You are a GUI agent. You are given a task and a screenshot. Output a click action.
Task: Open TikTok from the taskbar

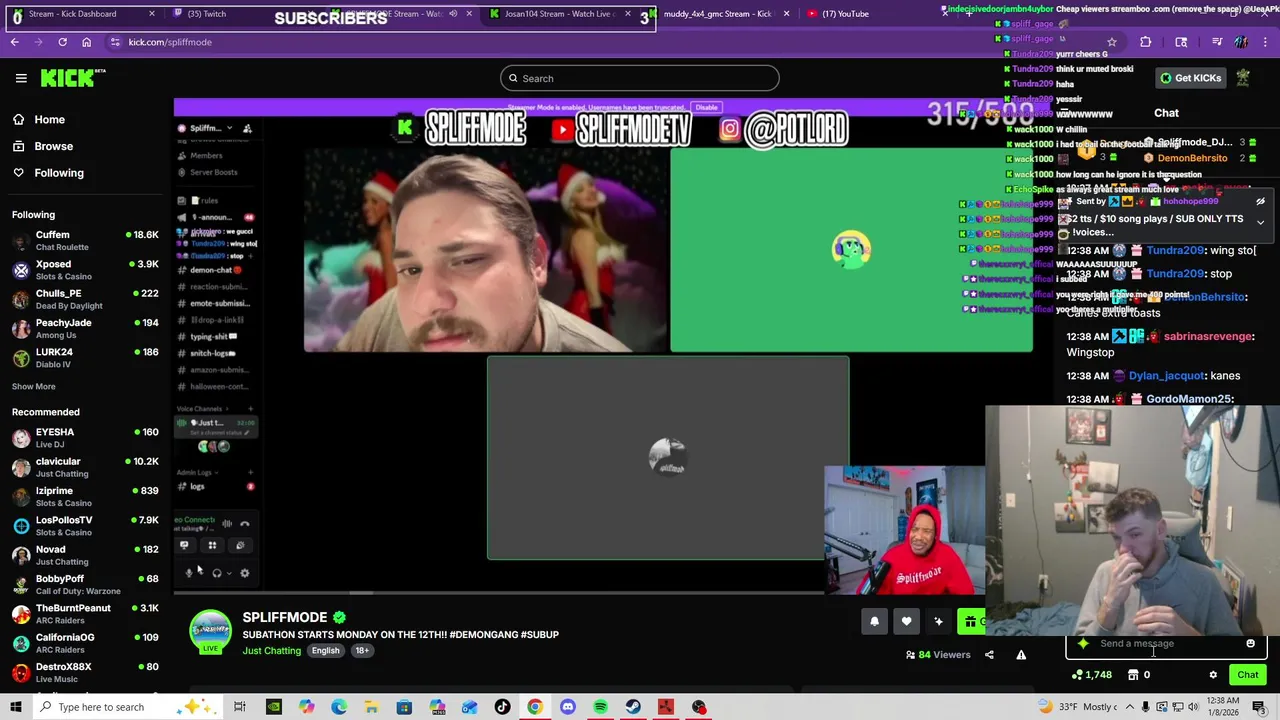point(502,707)
